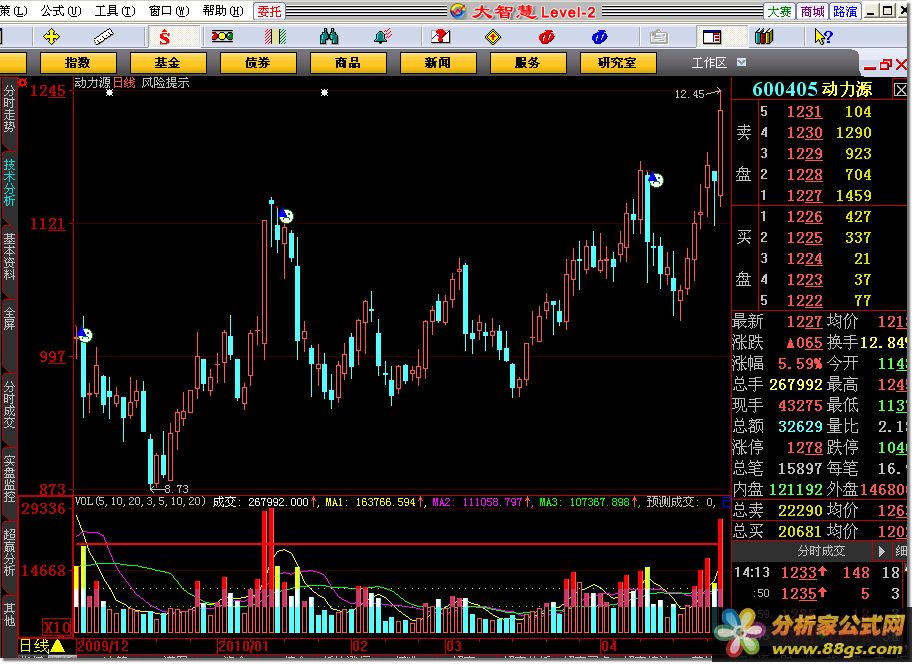Screen dimensions: 914x664
Task: Click the help cursor question mark icon
Action: coord(823,37)
